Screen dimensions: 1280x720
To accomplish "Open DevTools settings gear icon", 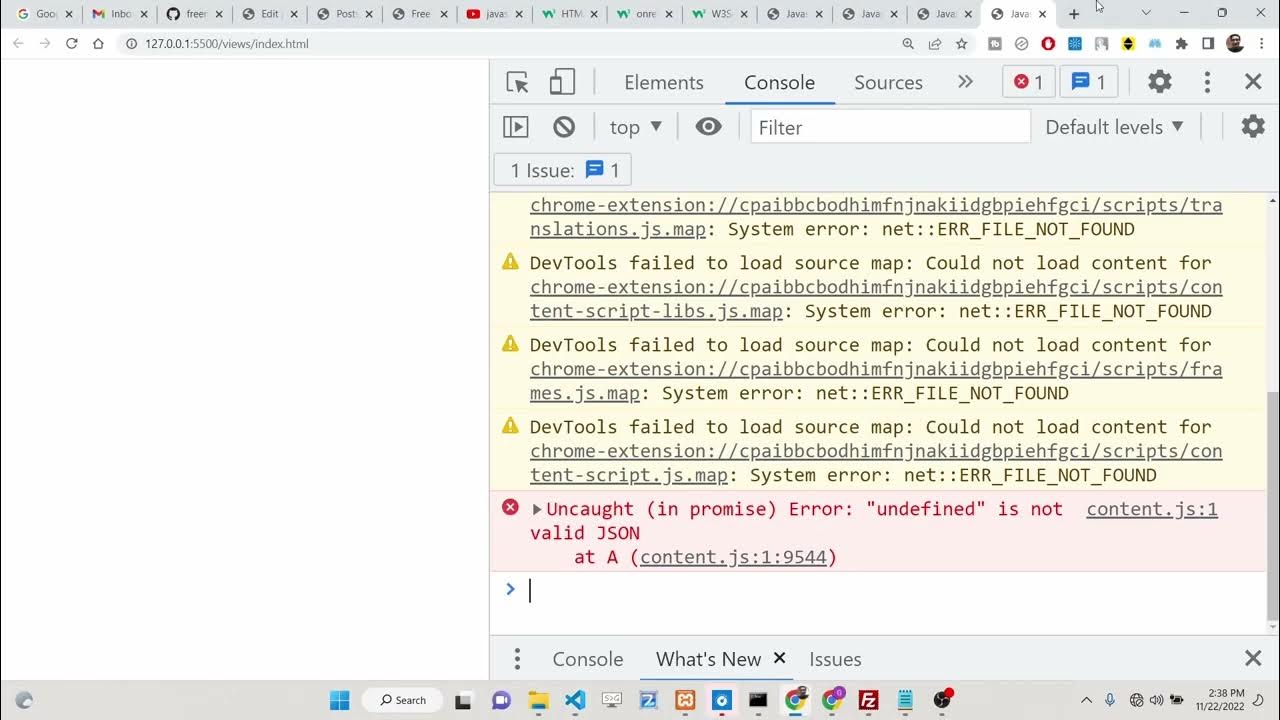I will [1159, 82].
